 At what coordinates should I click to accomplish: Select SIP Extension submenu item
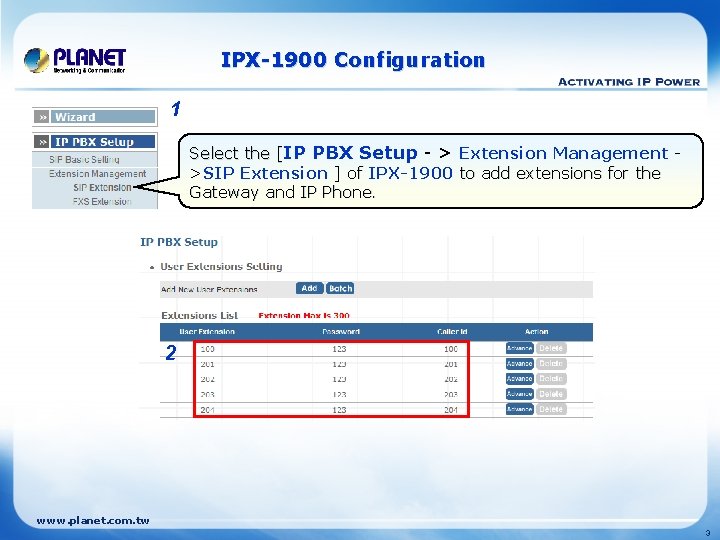click(x=102, y=187)
